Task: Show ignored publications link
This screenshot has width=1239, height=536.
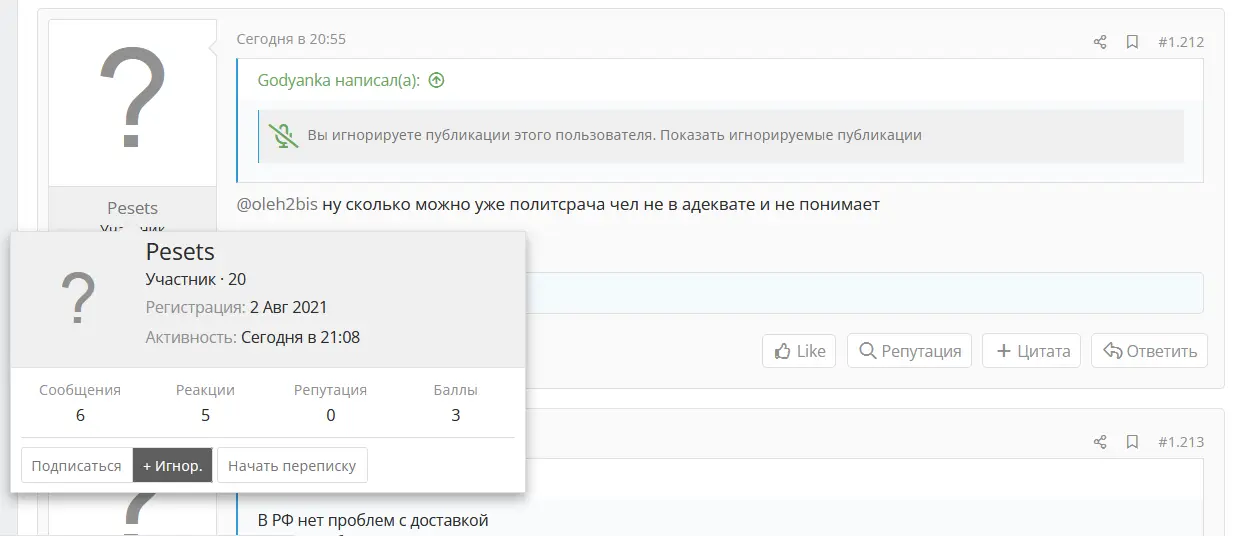Action: 792,135
